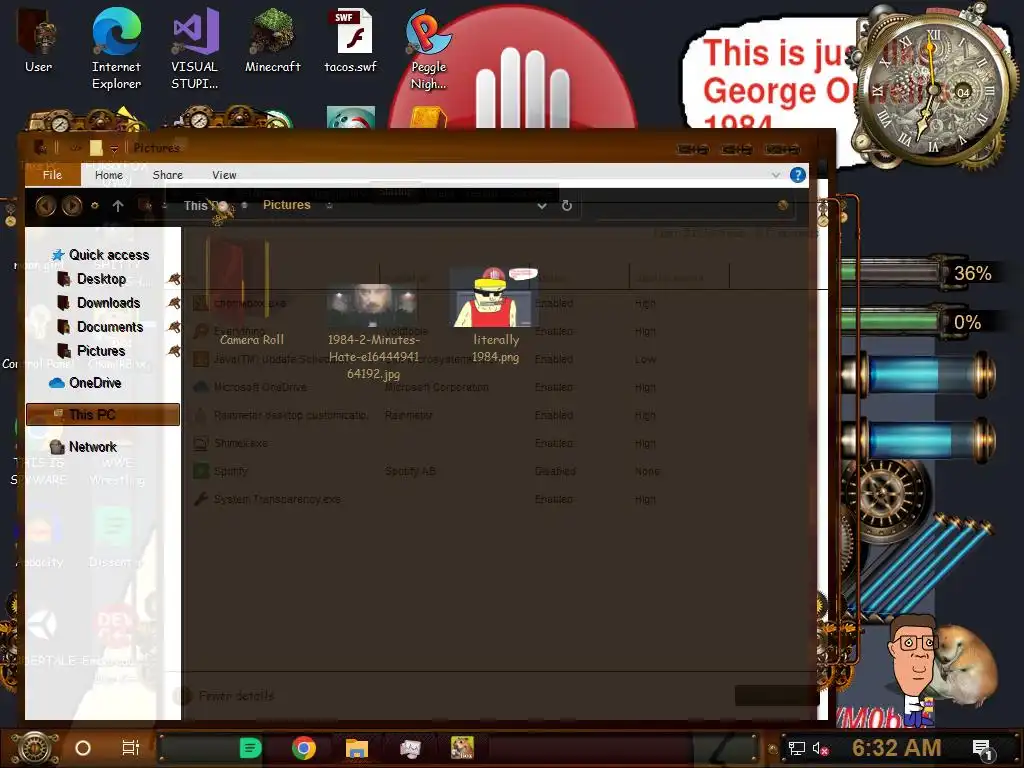
Task: Open the dog box app on taskbar
Action: coord(462,748)
